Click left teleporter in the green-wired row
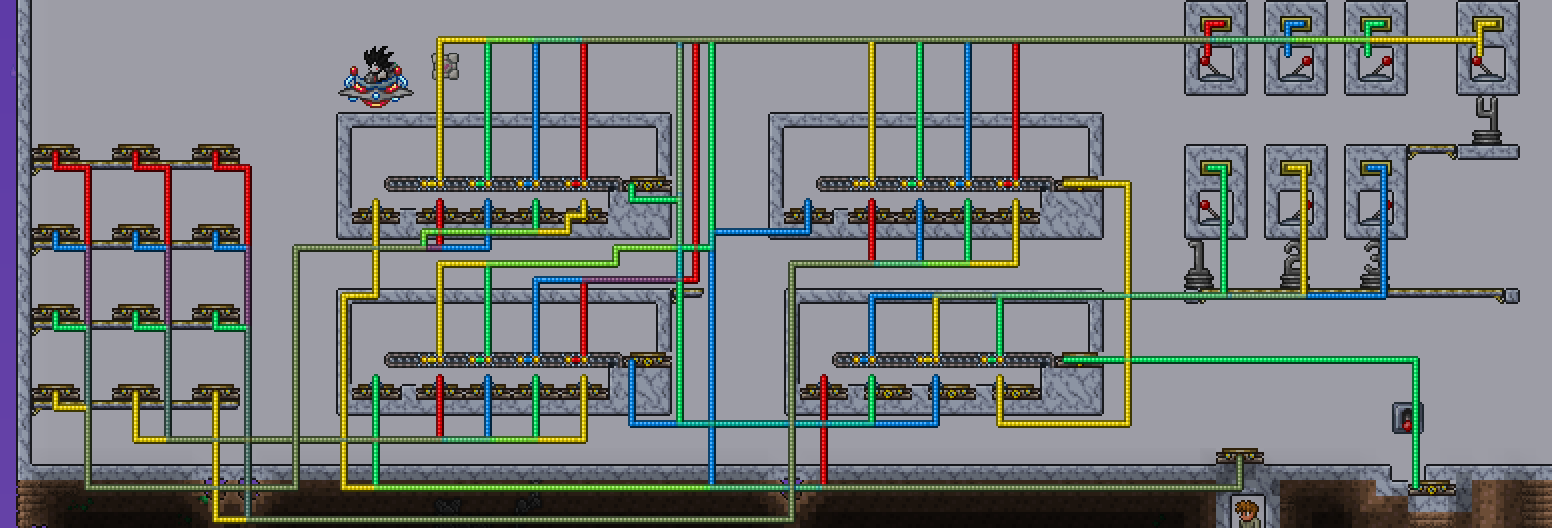 (x=56, y=313)
